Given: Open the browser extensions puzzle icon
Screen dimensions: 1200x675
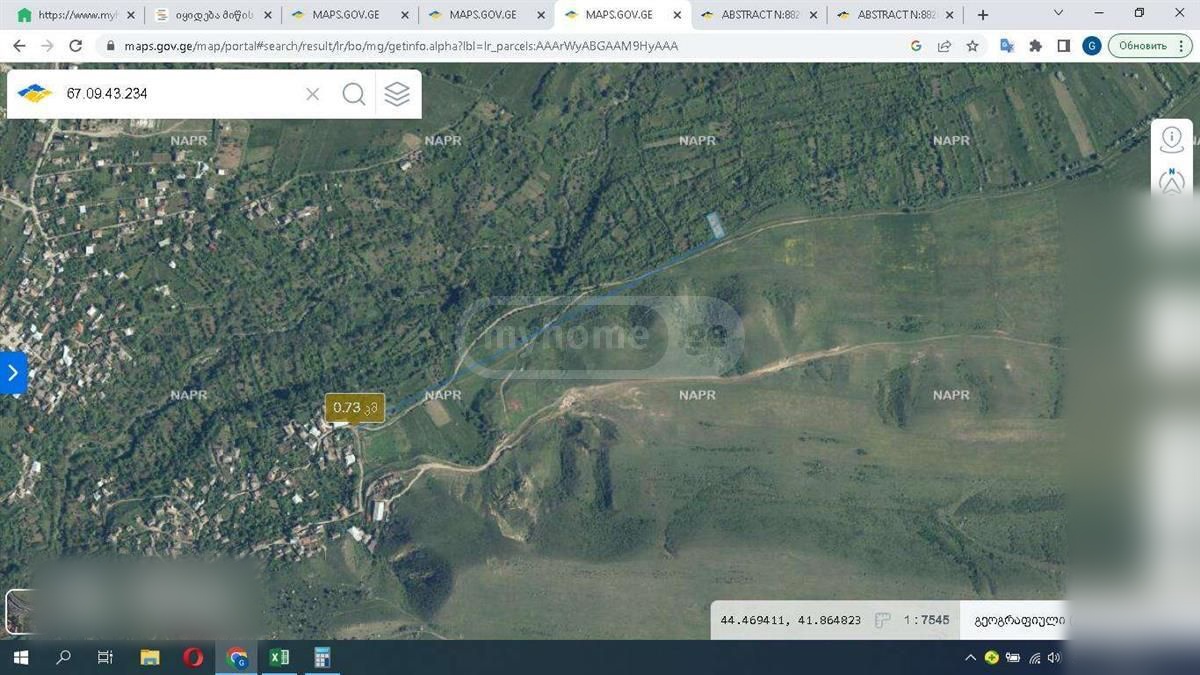Looking at the screenshot, I should [1036, 46].
